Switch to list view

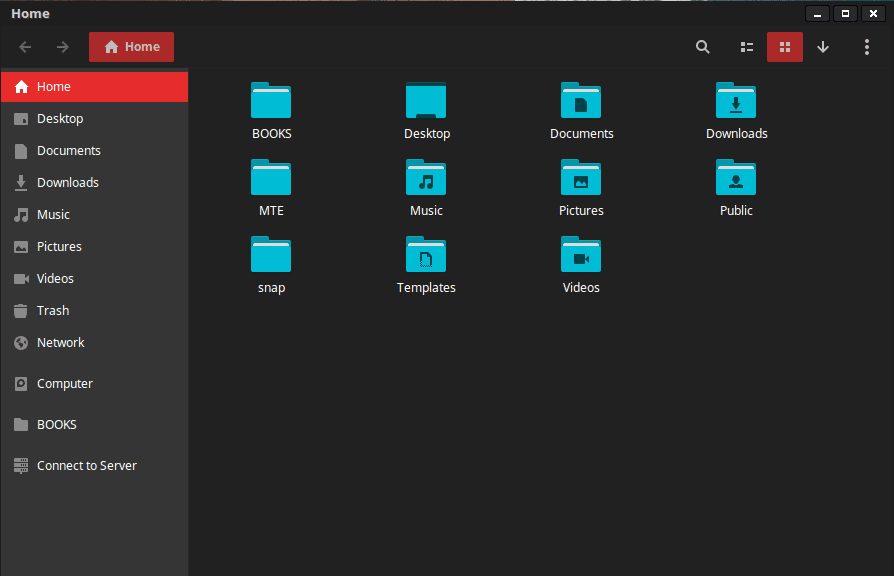pos(746,46)
